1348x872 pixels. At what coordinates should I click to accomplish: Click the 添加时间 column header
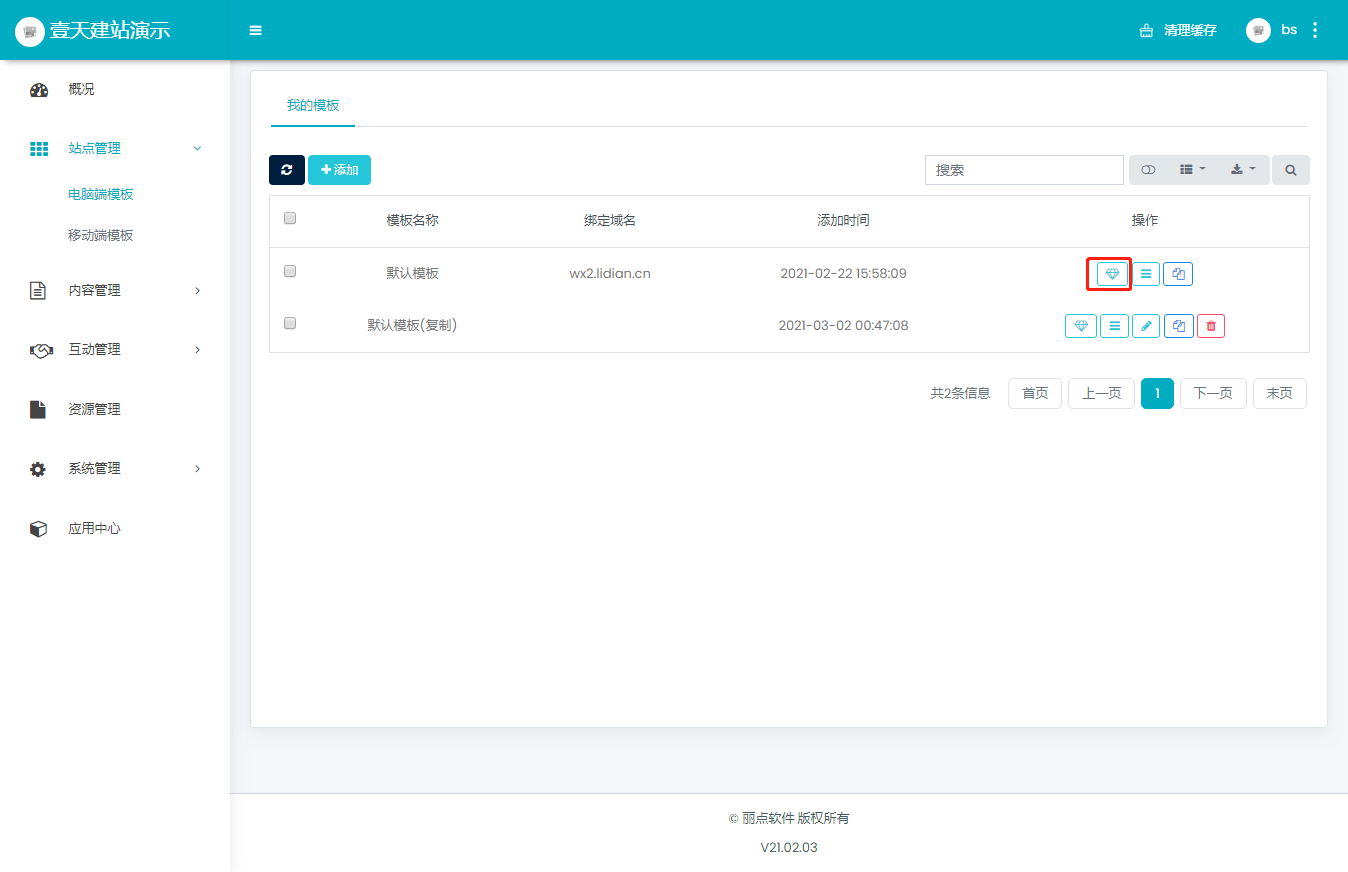coord(843,220)
